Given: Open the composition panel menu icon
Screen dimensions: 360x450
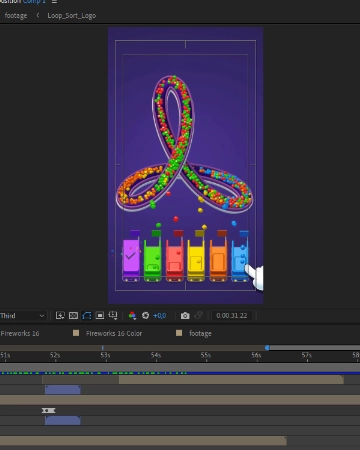Looking at the screenshot, I should point(54,2).
